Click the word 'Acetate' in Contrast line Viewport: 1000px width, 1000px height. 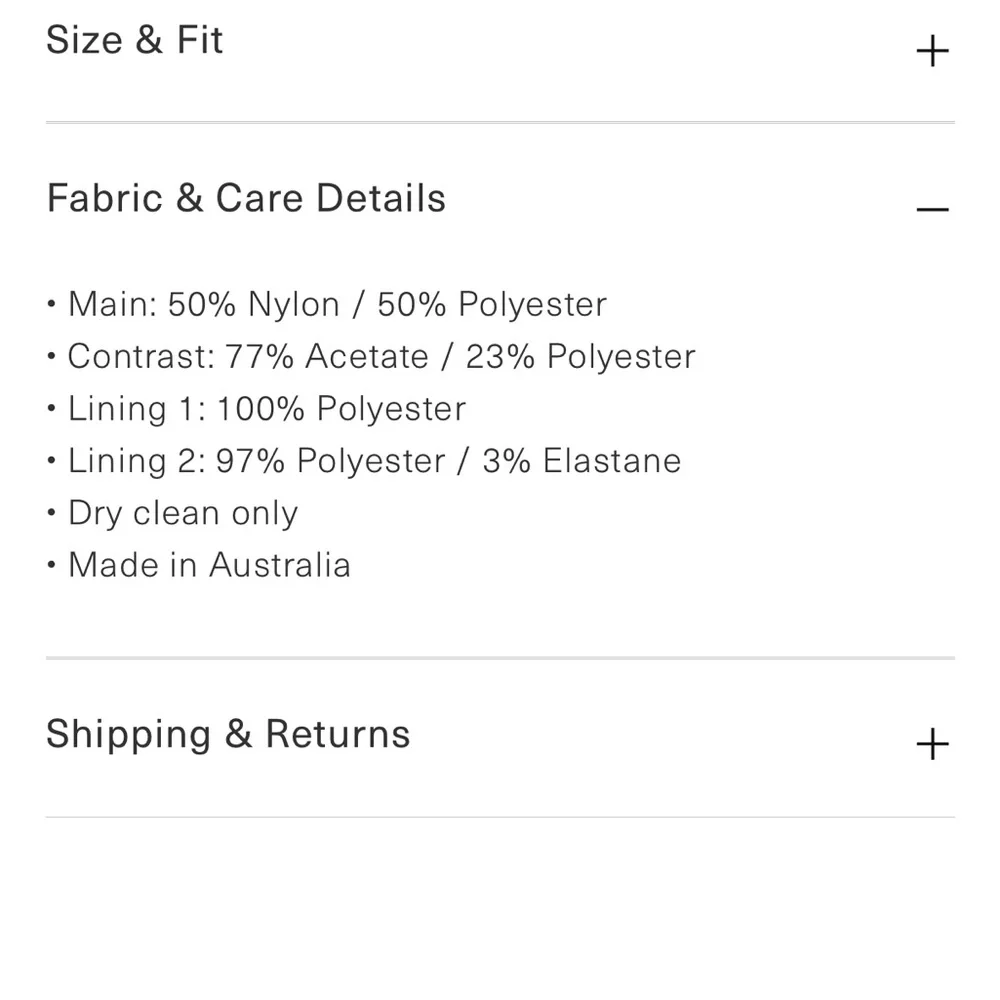(x=366, y=356)
